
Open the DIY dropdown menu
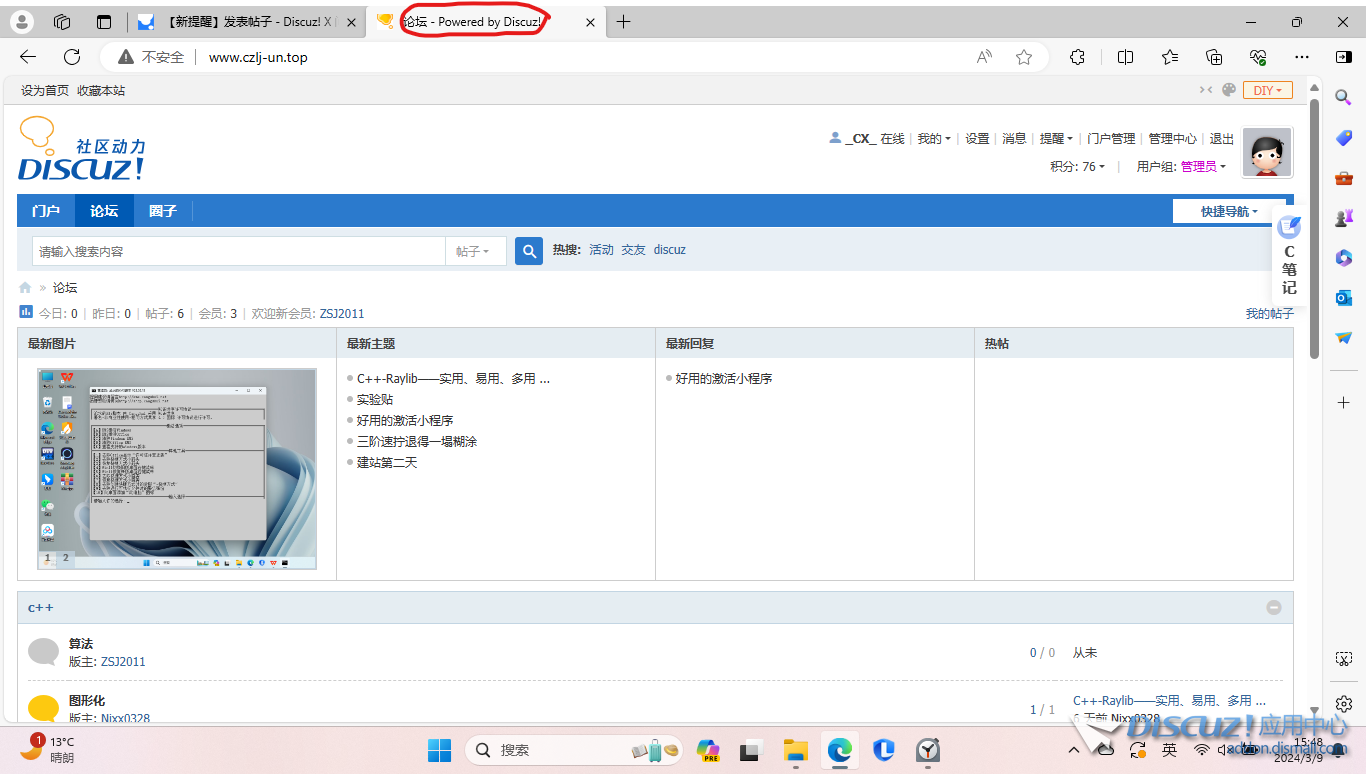point(1267,90)
